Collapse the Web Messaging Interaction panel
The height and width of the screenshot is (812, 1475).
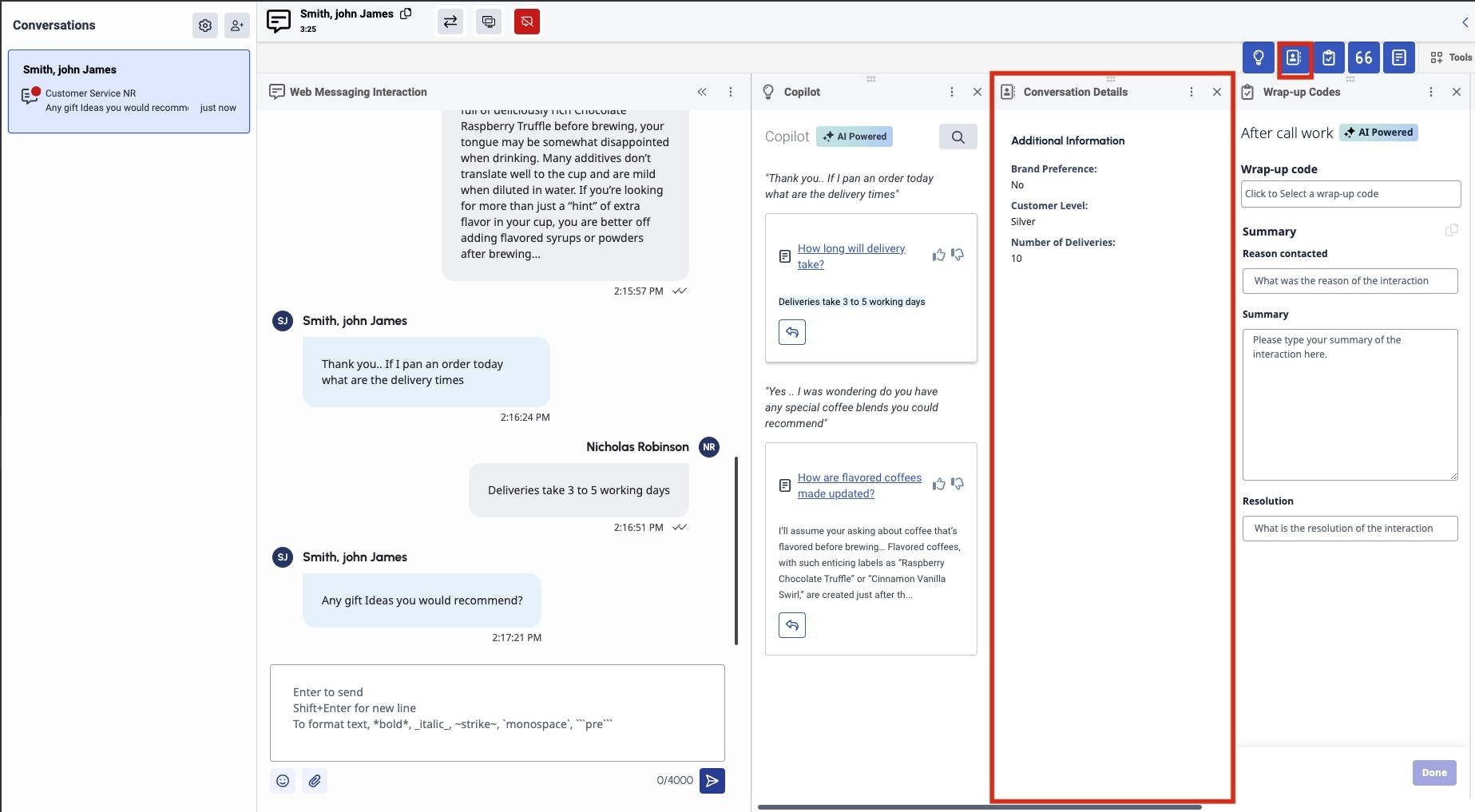702,92
